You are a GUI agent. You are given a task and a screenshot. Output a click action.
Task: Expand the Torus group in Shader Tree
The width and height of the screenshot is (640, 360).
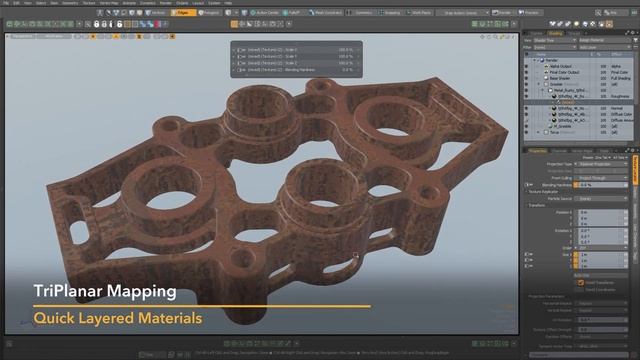539,132
